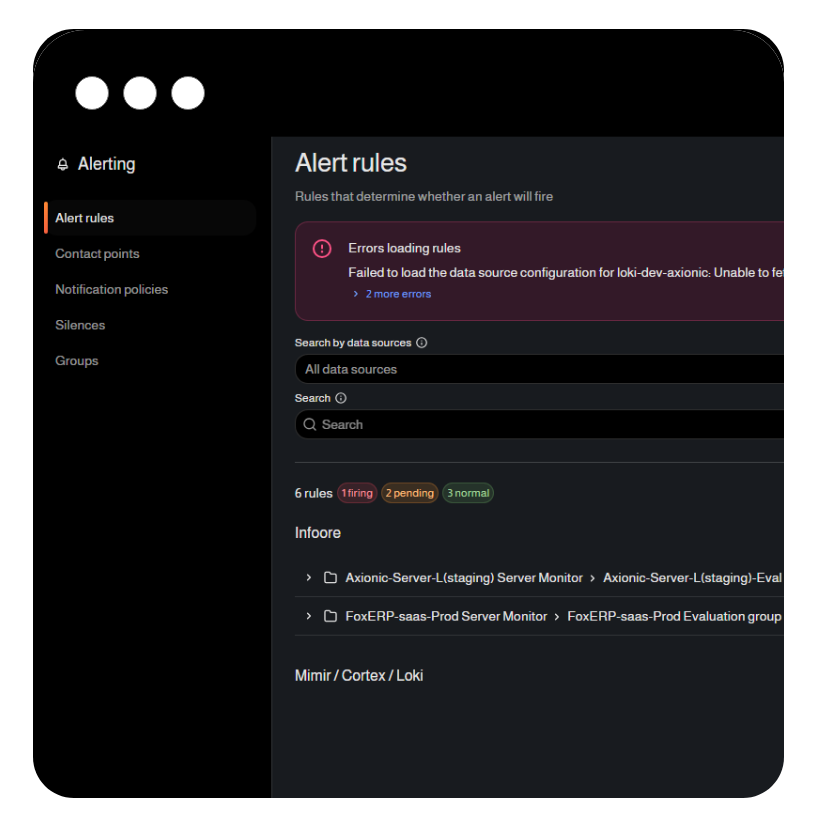
Task: Open the All data sources dropdown
Action: tap(540, 369)
